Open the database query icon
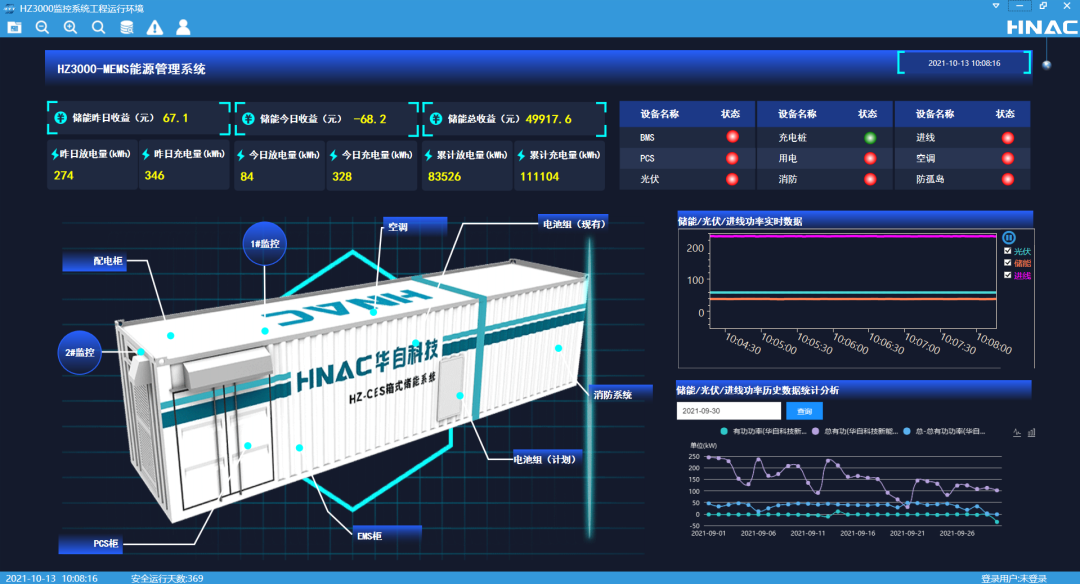Screen dimensions: 1080x584 (x=127, y=27)
